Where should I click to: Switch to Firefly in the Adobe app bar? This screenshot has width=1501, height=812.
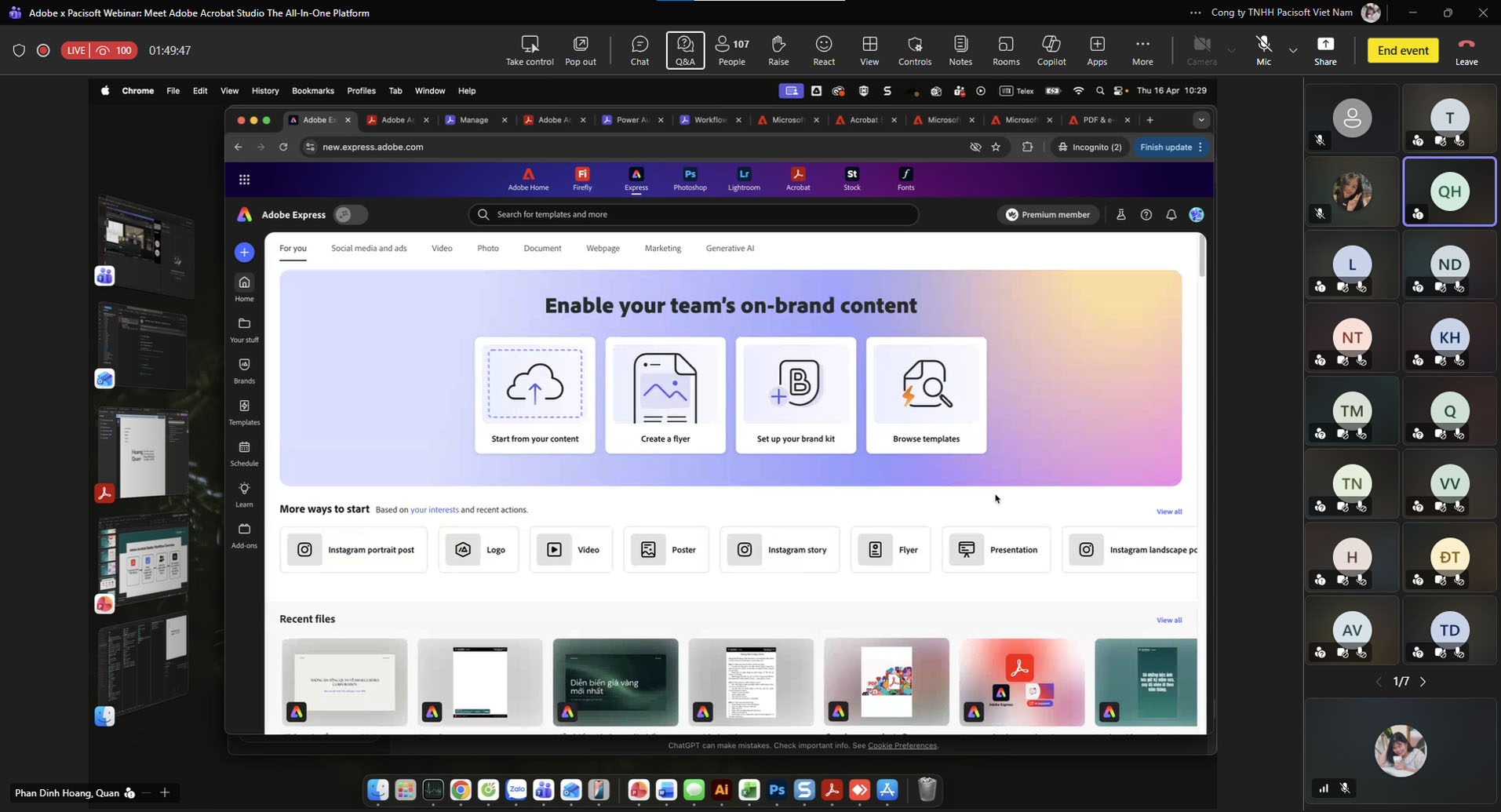(582, 179)
